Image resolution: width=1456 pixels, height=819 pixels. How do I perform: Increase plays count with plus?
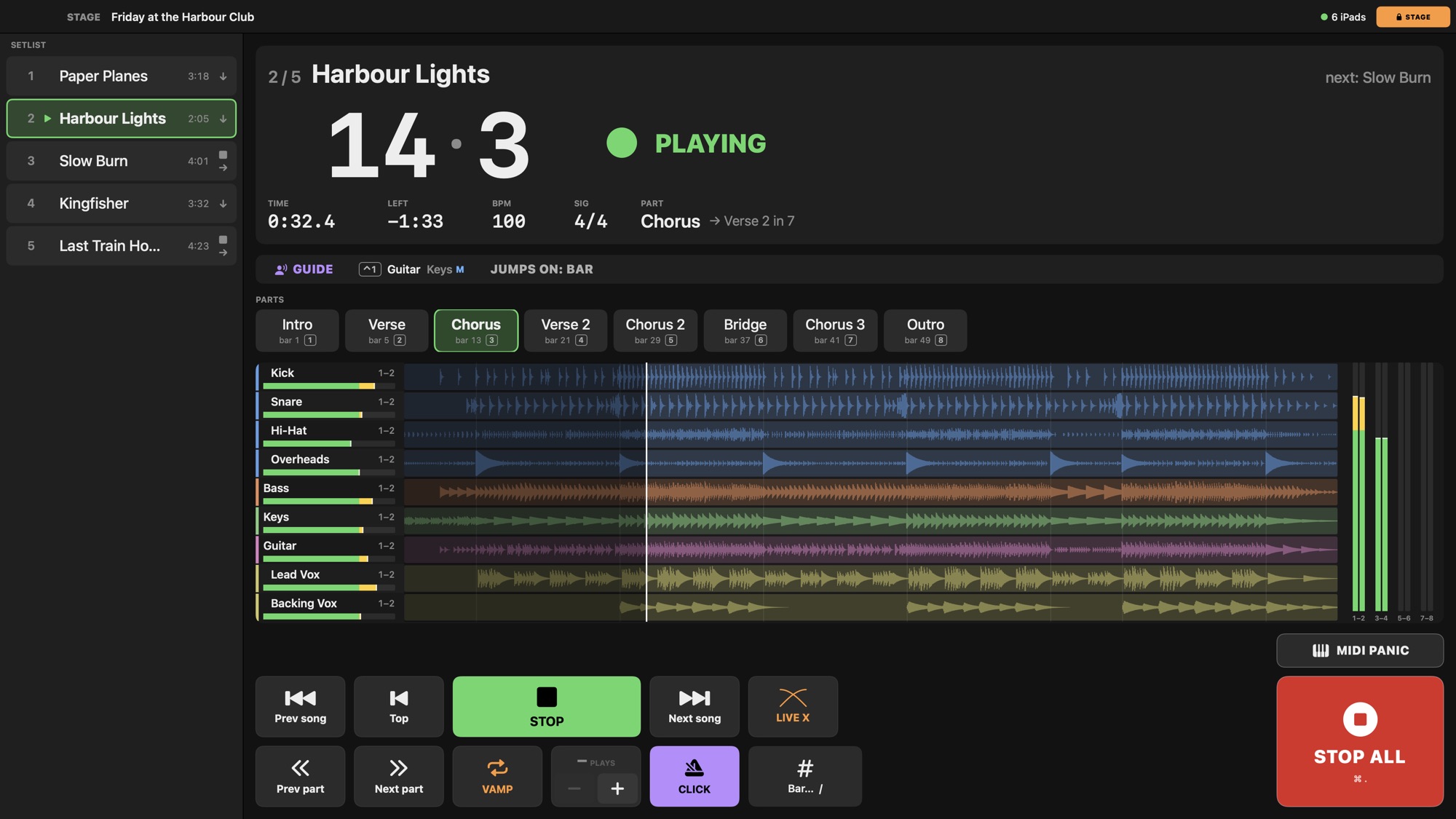pos(617,788)
